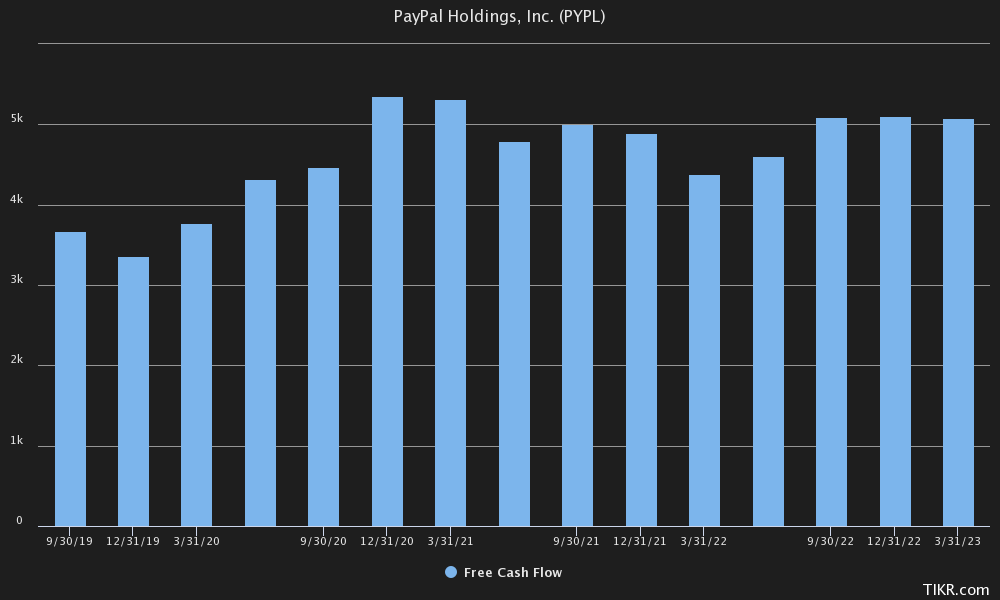Select the 9/30/20 free cash flow bar
This screenshot has width=1000, height=600.
(x=323, y=348)
